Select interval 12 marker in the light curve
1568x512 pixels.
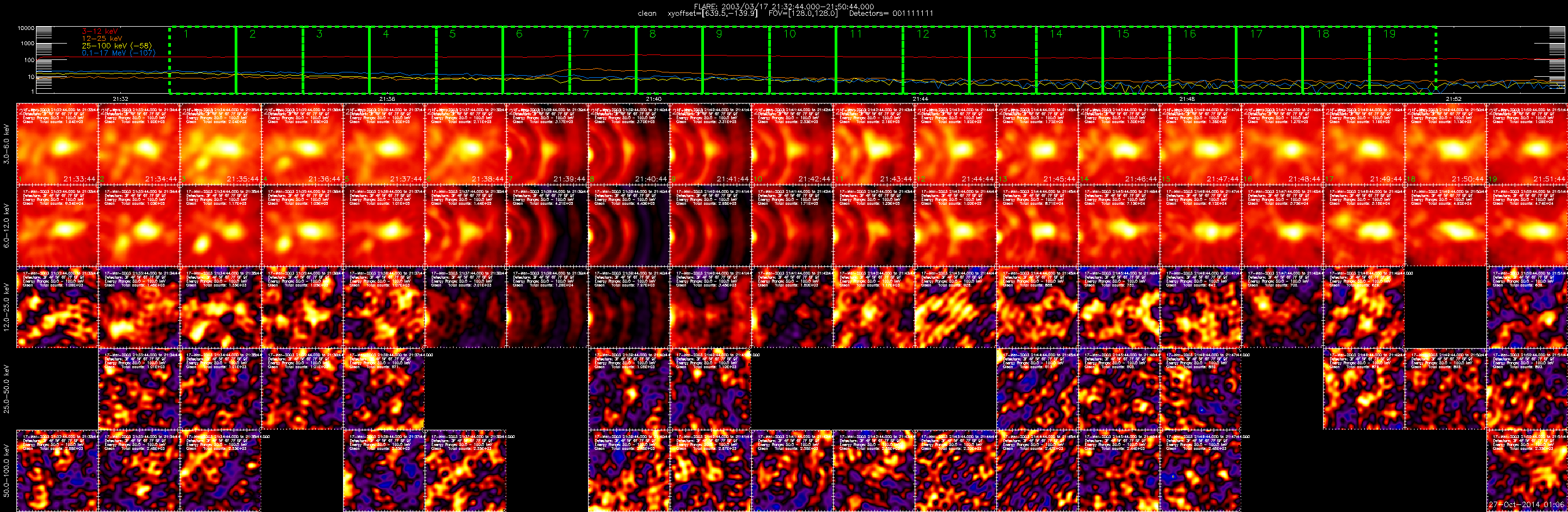923,34
